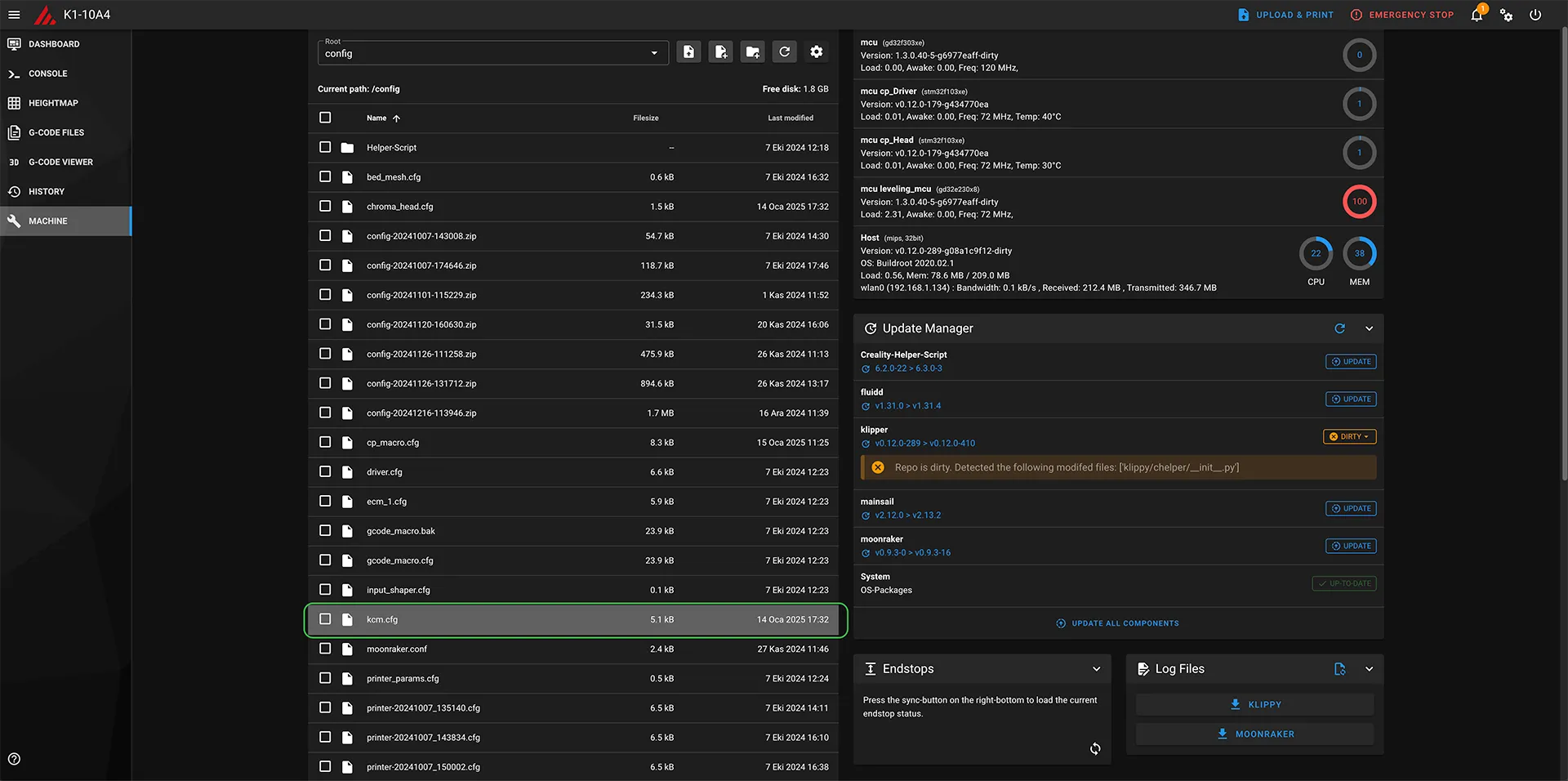
Task: Click the mcu leveling_mcu load gauge
Action: point(1359,202)
